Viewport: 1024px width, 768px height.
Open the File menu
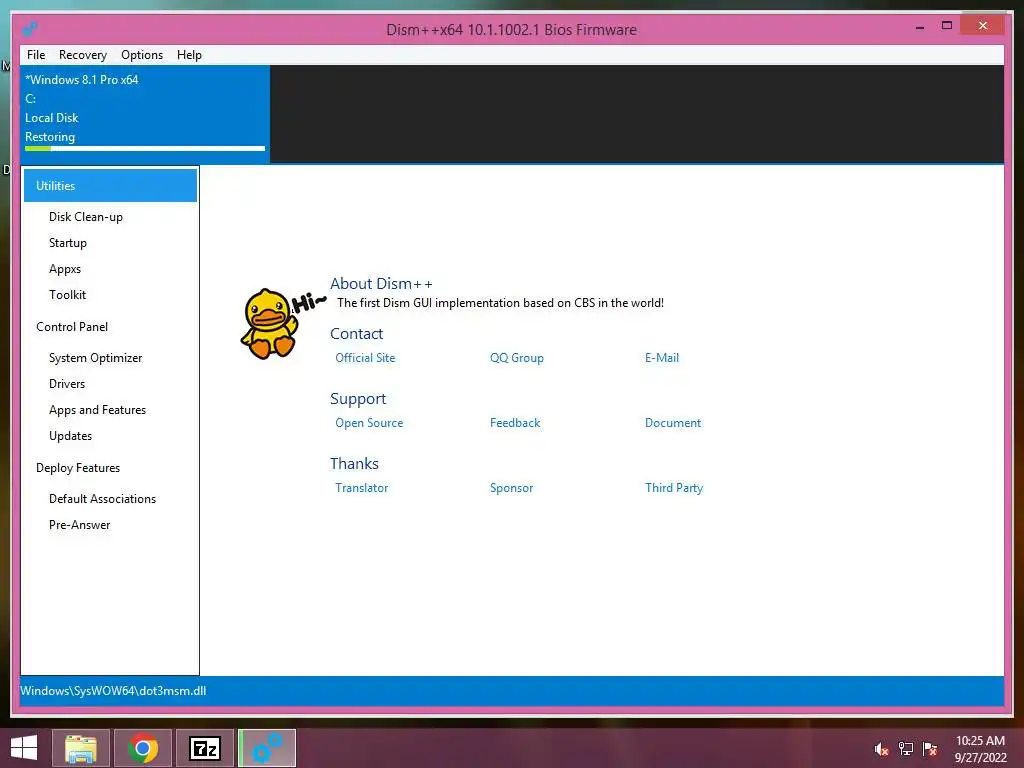pos(36,55)
